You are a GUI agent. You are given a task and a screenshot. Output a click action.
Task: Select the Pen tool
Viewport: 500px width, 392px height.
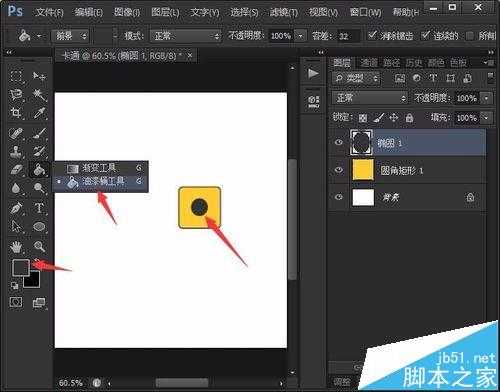pyautogui.click(x=16, y=208)
